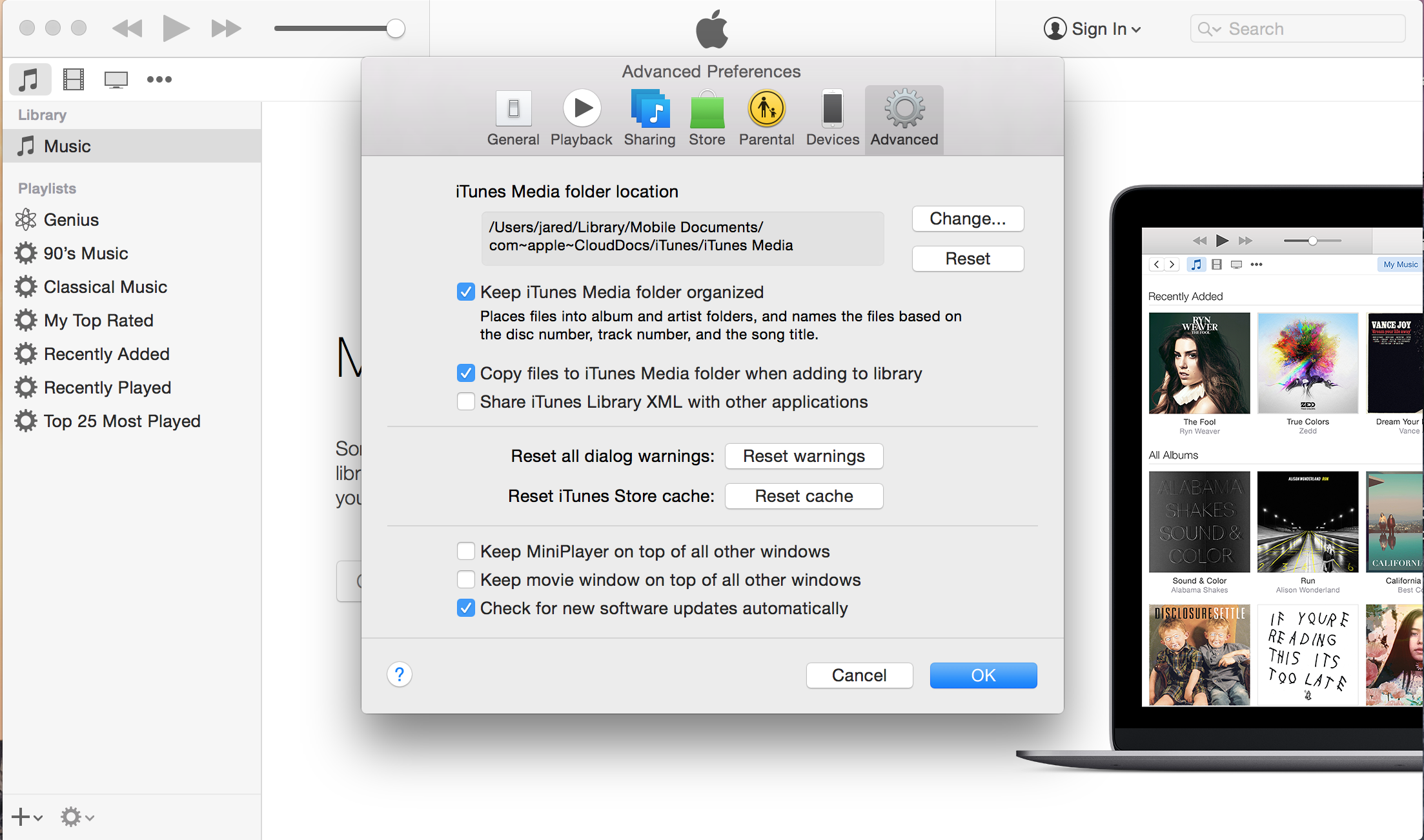Click the rewind button in iTunes toolbar
The height and width of the screenshot is (840, 1424).
click(x=127, y=28)
